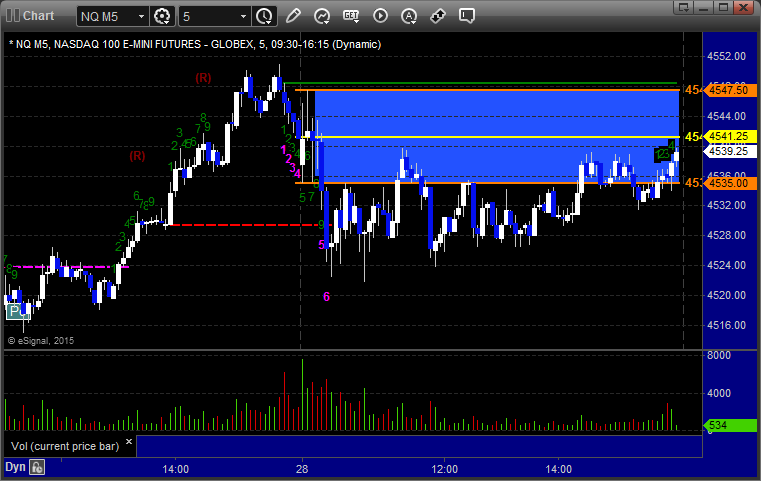
Task: Click the chart title NQ M5 text
Action: (x=195, y=44)
